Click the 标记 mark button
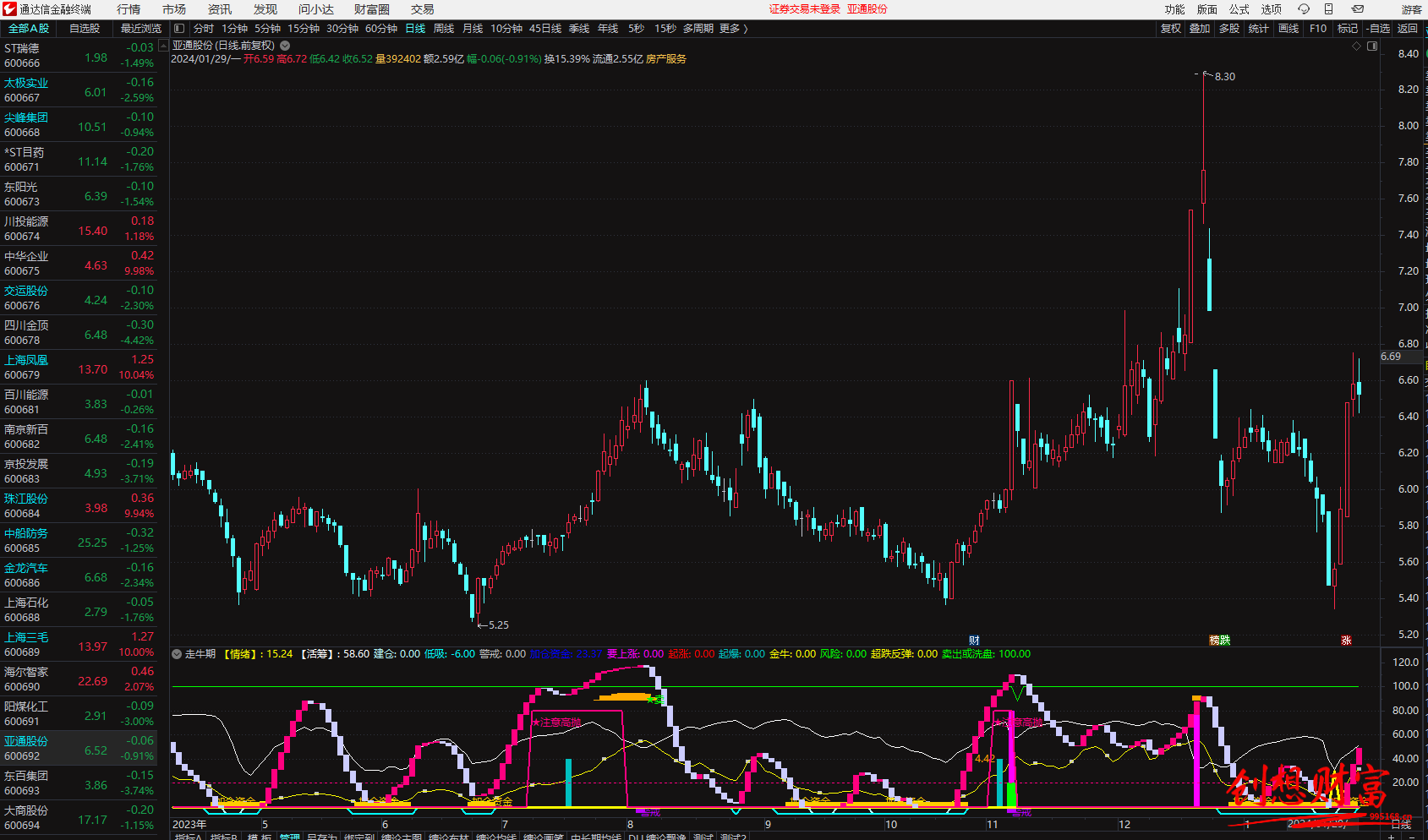Image resolution: width=1428 pixels, height=840 pixels. pyautogui.click(x=1348, y=29)
